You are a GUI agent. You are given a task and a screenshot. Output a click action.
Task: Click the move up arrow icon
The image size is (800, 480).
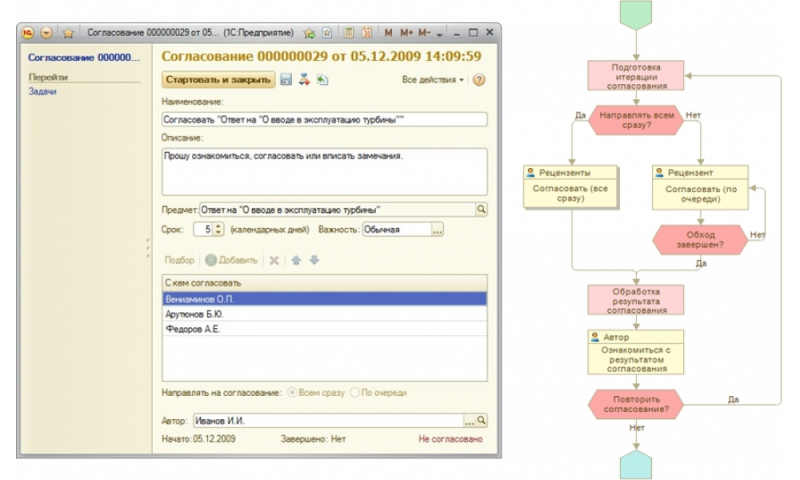(x=296, y=260)
